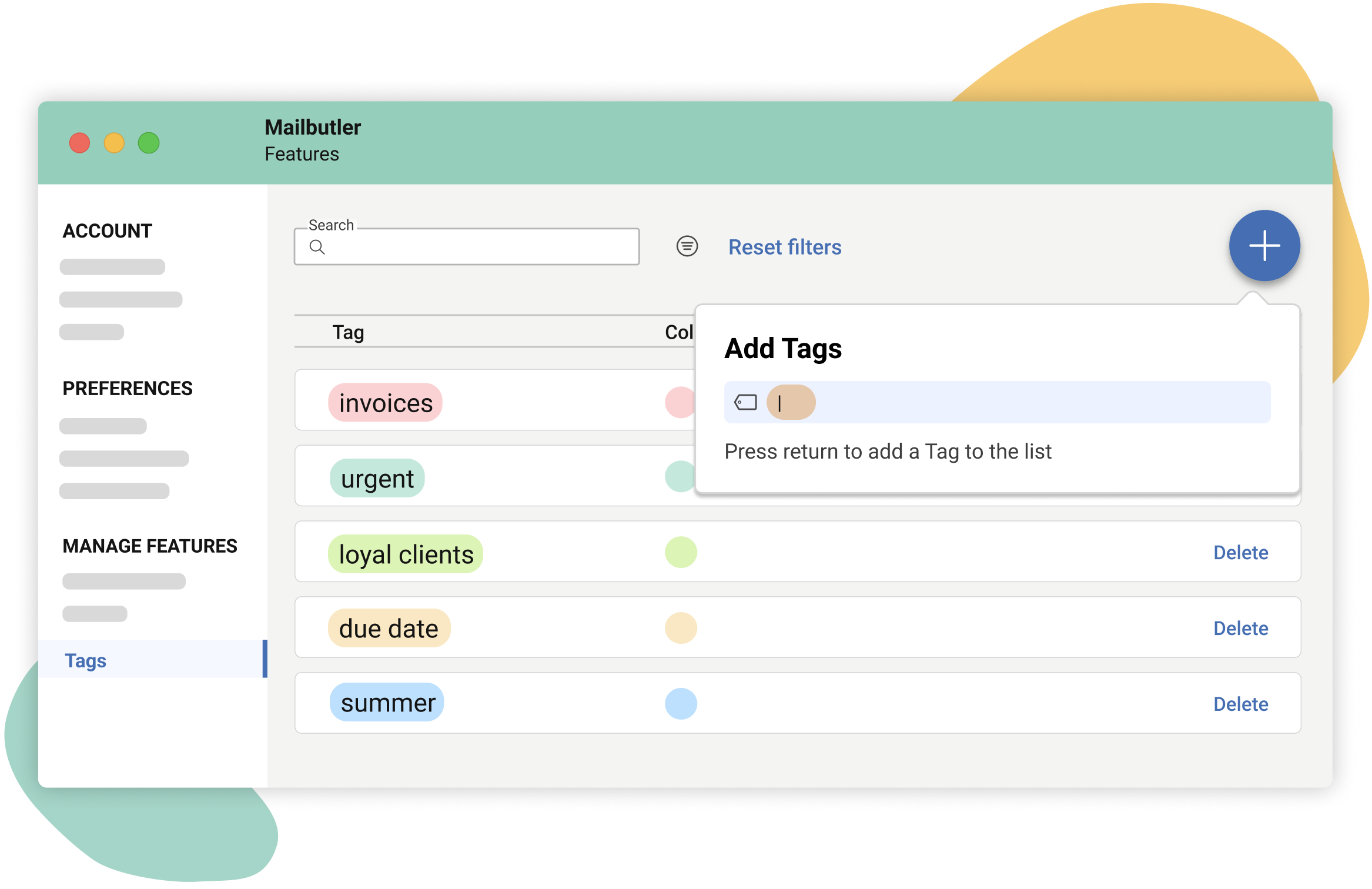Screen dimensions: 1372x889
Task: Click the Tag column header
Action: click(x=348, y=332)
